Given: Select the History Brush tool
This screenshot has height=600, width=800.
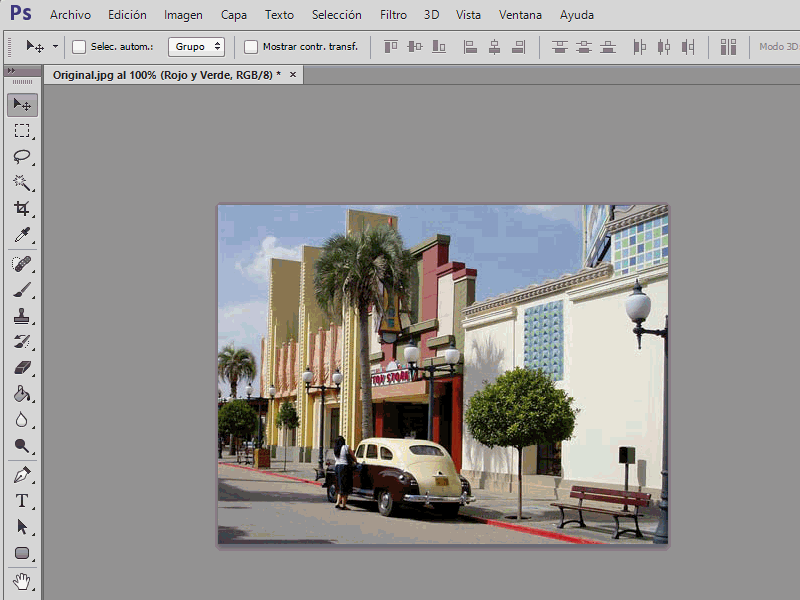Looking at the screenshot, I should point(22,342).
